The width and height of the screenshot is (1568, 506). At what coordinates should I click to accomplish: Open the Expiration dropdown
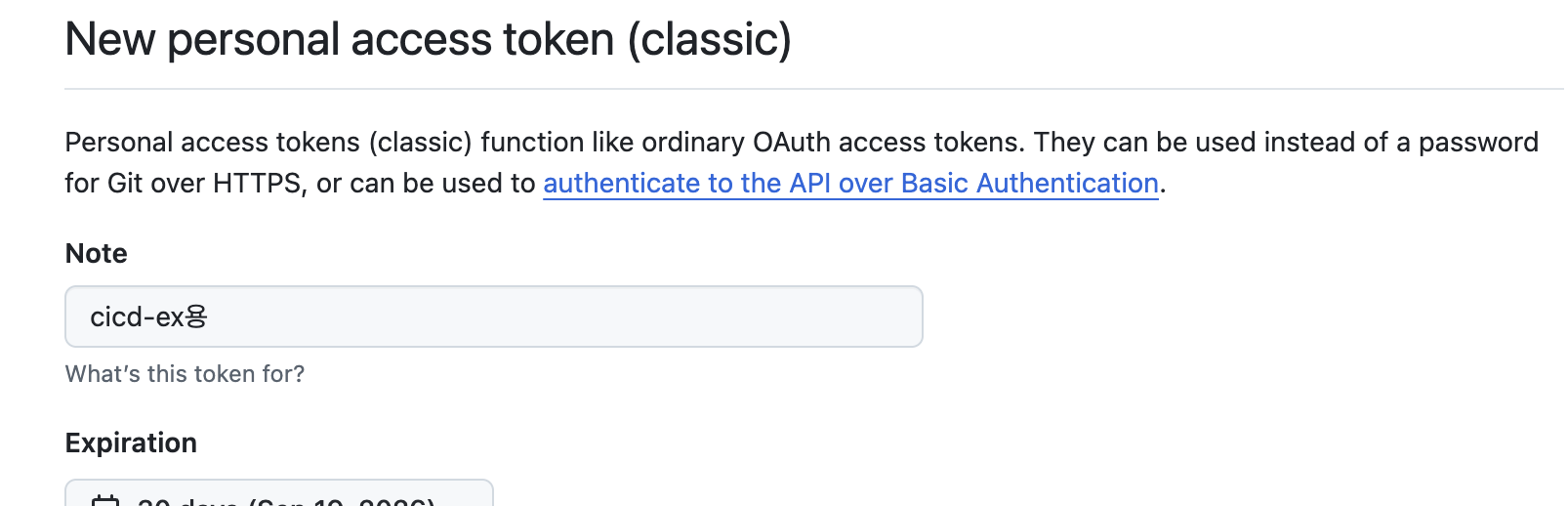(279, 493)
